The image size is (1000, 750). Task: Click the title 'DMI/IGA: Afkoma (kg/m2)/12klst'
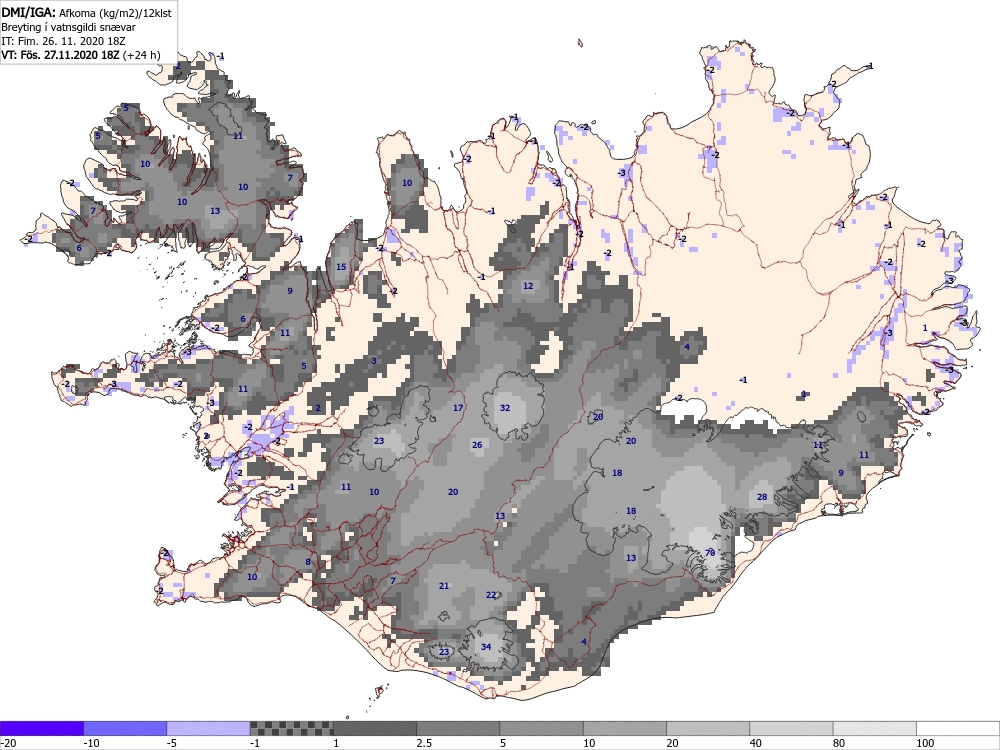(86, 12)
